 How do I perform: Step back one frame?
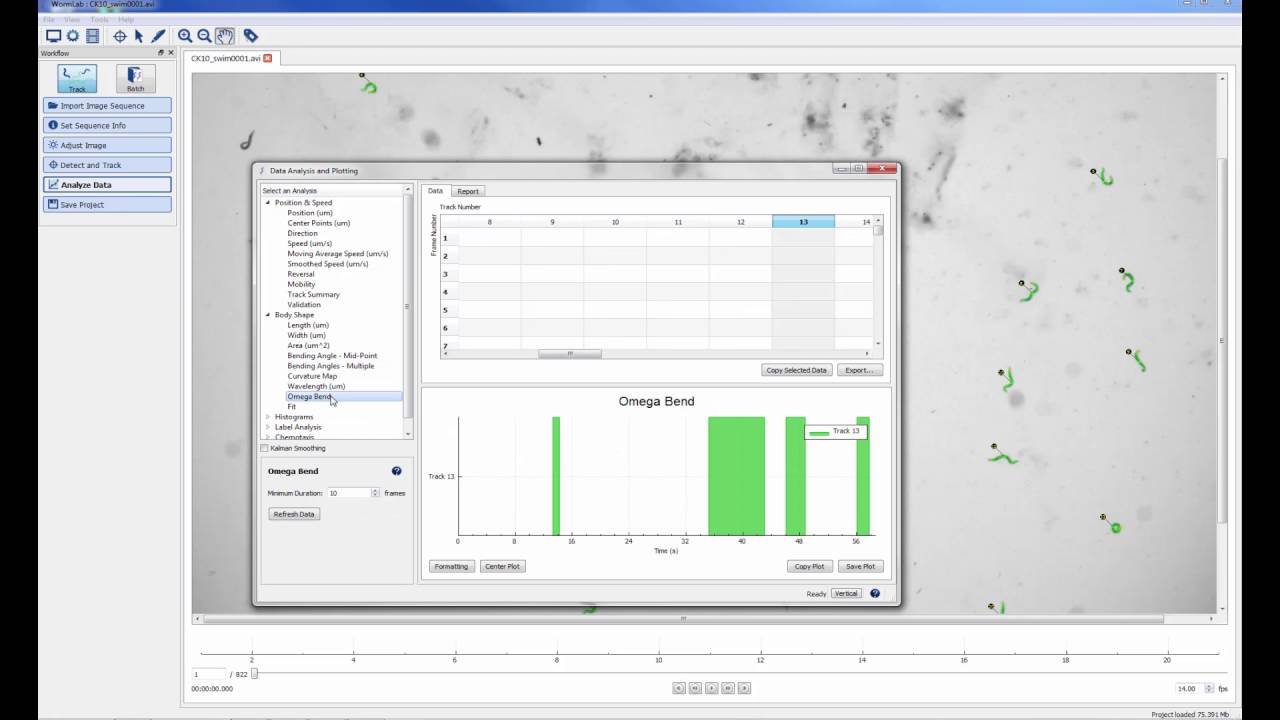tap(695, 688)
